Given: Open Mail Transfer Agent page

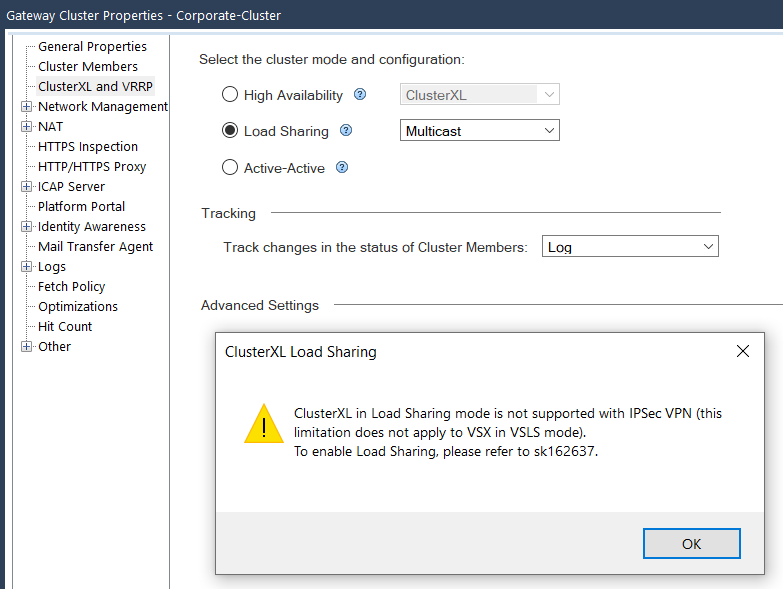Looking at the screenshot, I should click(95, 247).
